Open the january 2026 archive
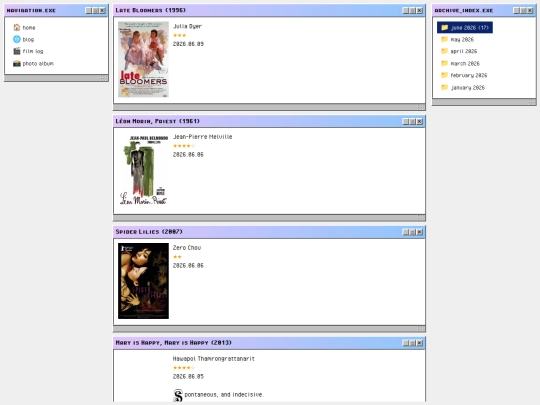The height and width of the screenshot is (405, 540). (x=468, y=88)
